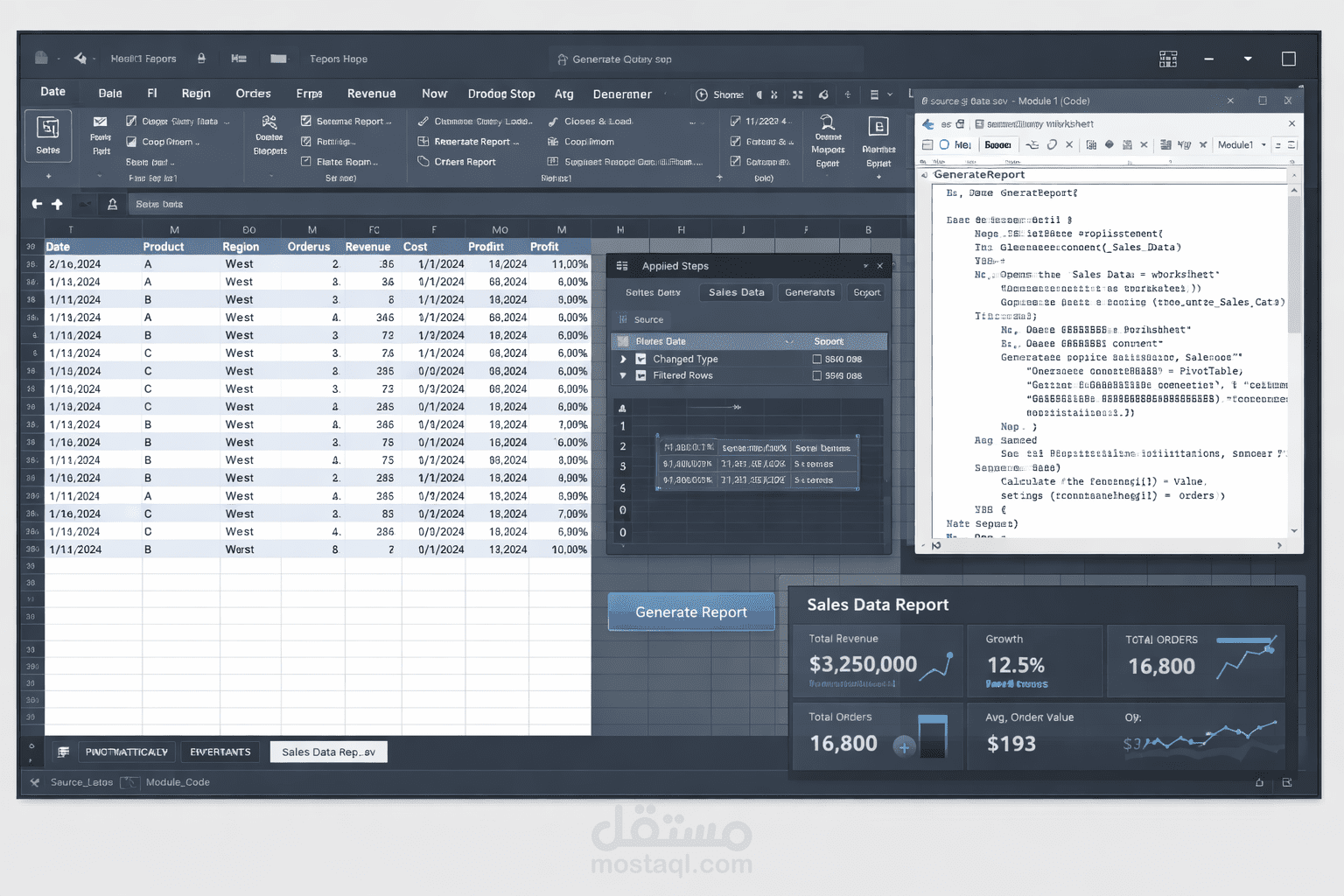Click the plus icon beside Total Orders 16,800
This screenshot has height=896, width=1344.
coord(903,747)
